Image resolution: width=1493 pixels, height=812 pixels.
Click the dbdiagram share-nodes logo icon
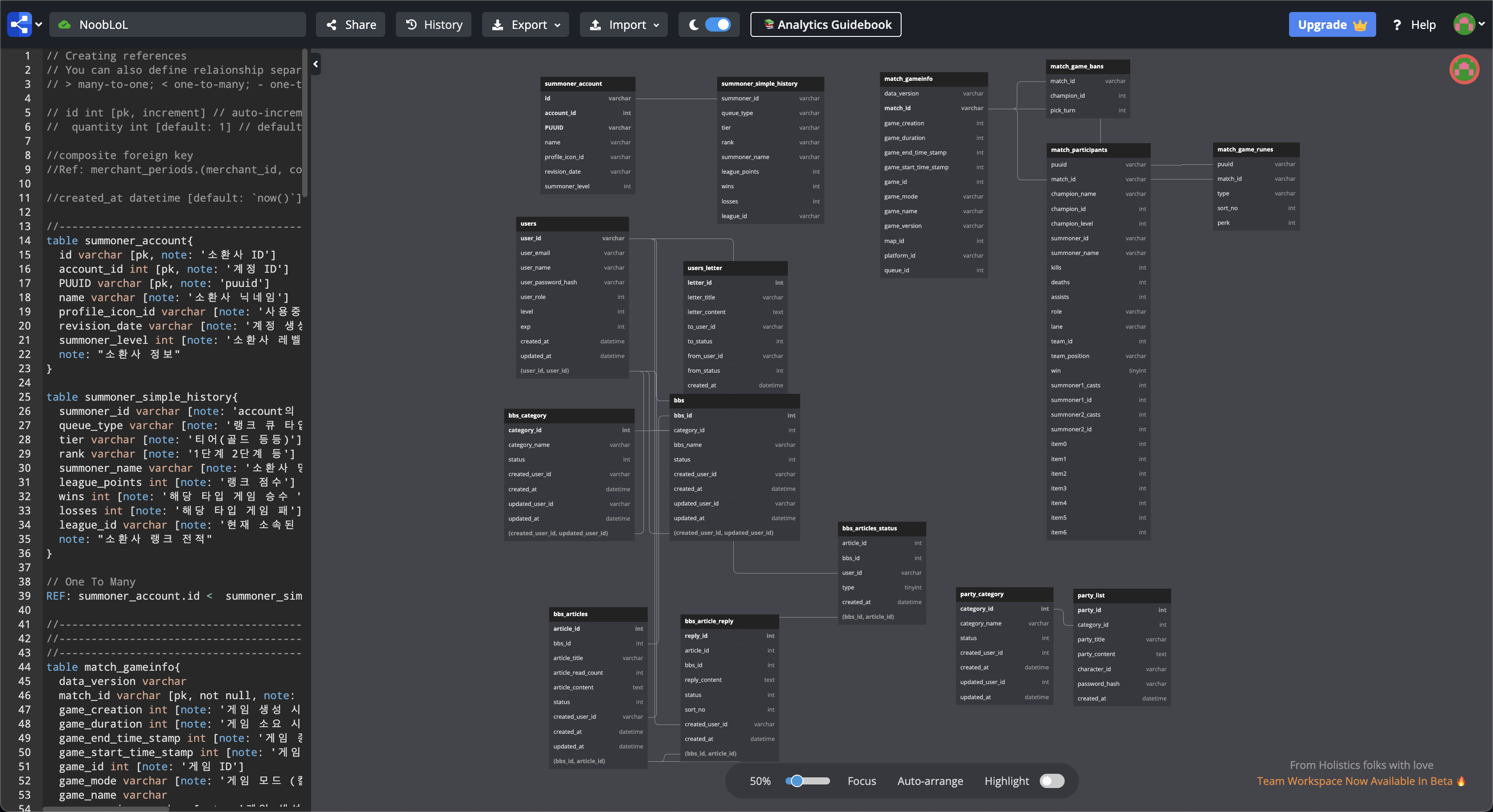[20, 24]
